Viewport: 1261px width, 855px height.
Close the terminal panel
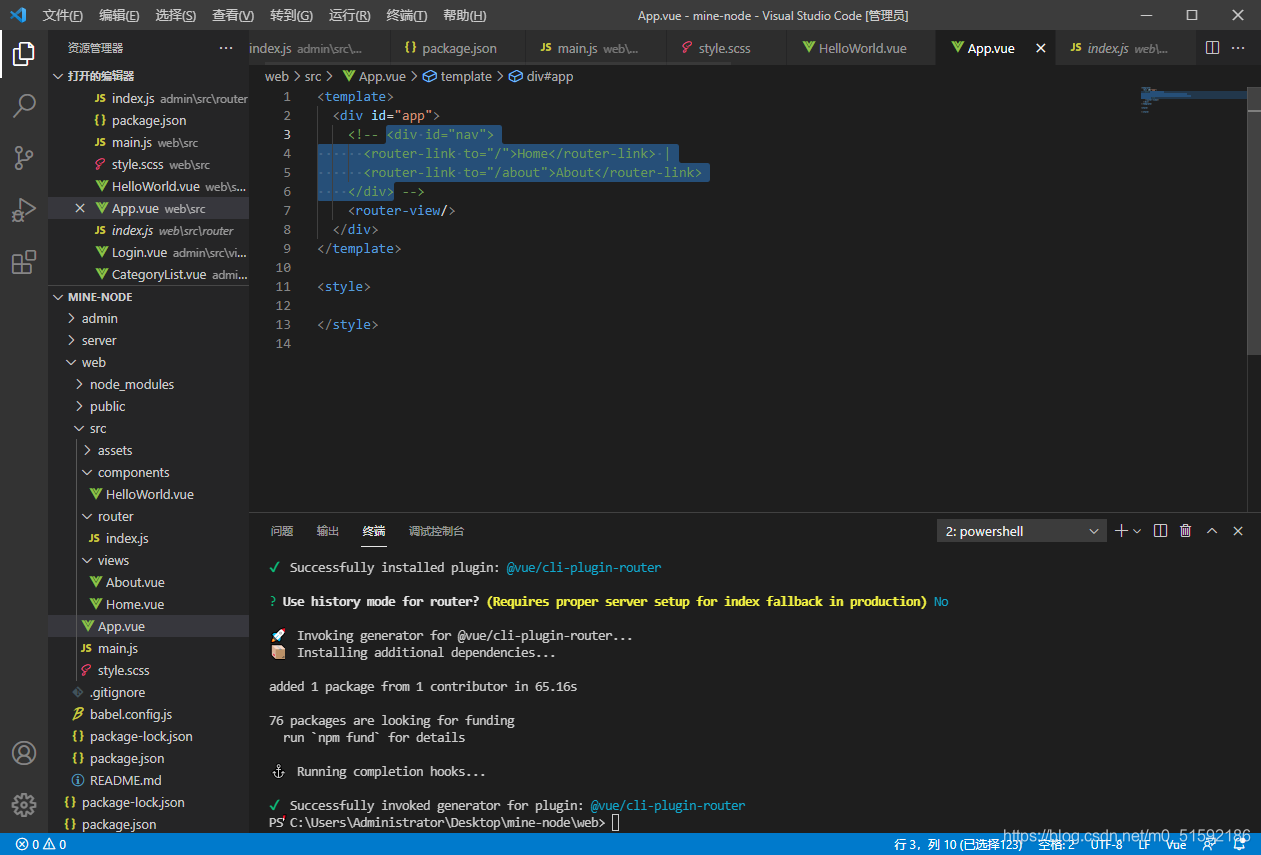click(x=1238, y=531)
